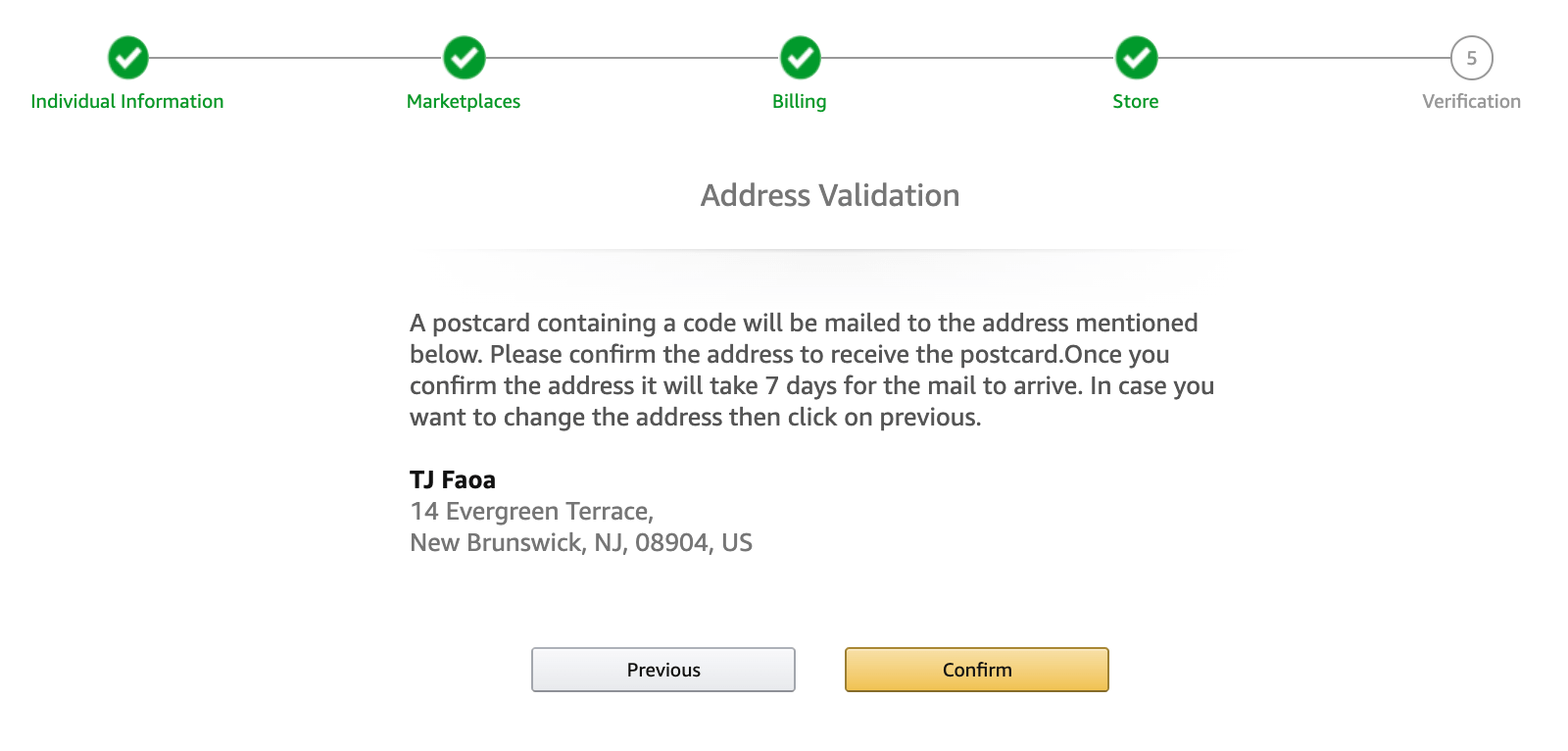This screenshot has width=1568, height=751.
Task: Click the New Brunswick, NJ address line
Action: pos(581,542)
